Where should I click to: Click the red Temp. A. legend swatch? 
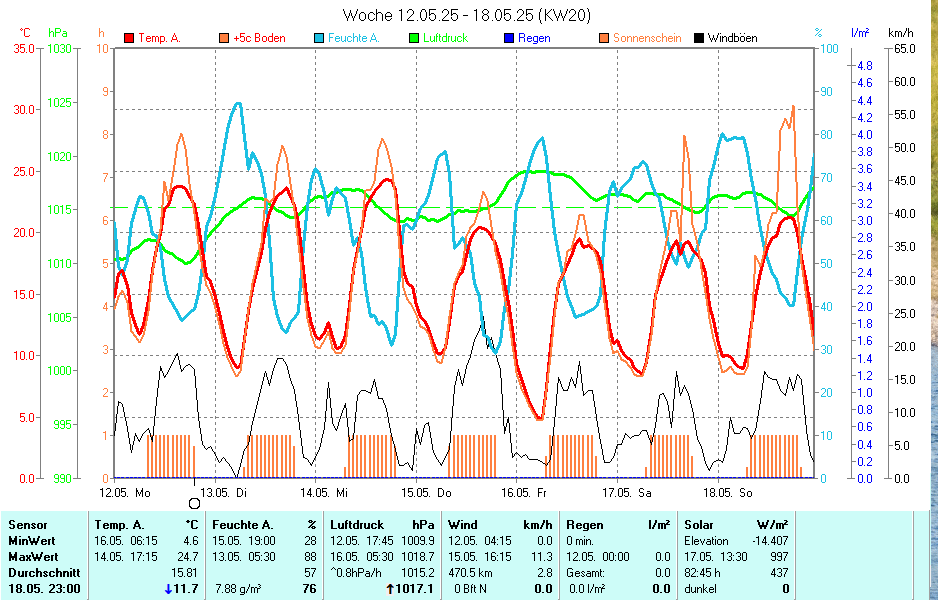pos(129,38)
